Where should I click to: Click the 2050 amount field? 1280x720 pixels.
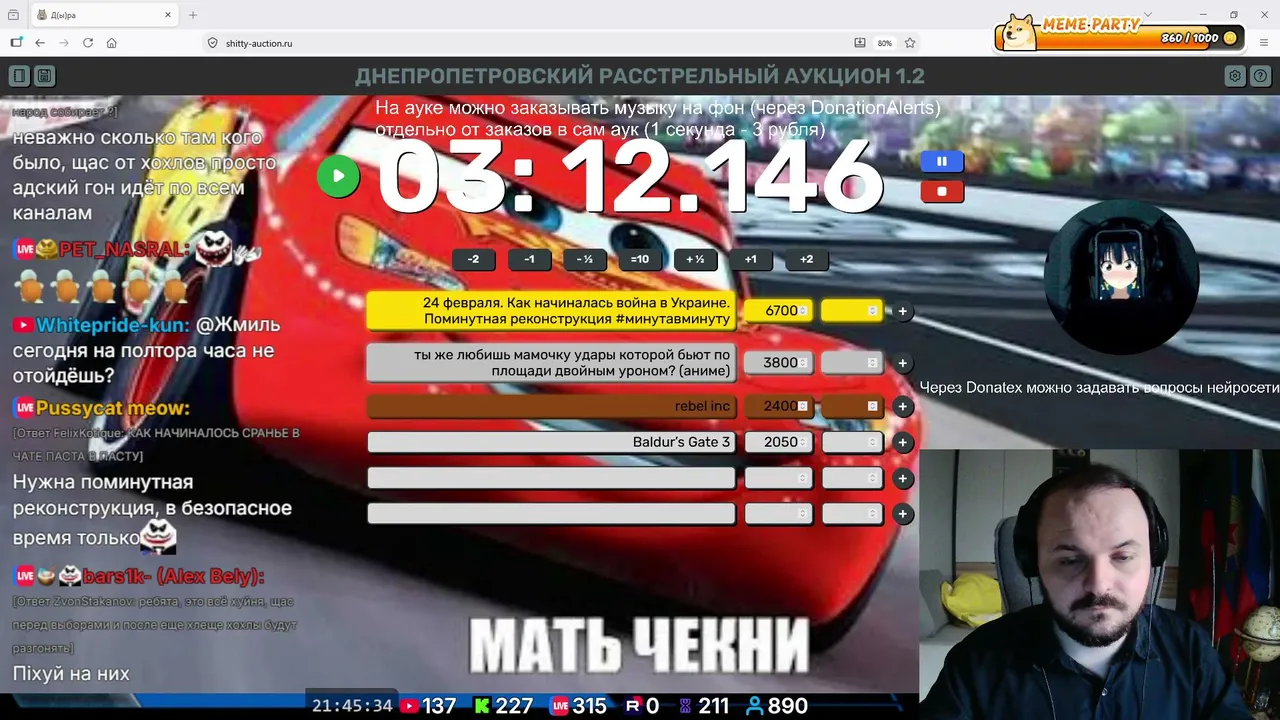point(779,442)
